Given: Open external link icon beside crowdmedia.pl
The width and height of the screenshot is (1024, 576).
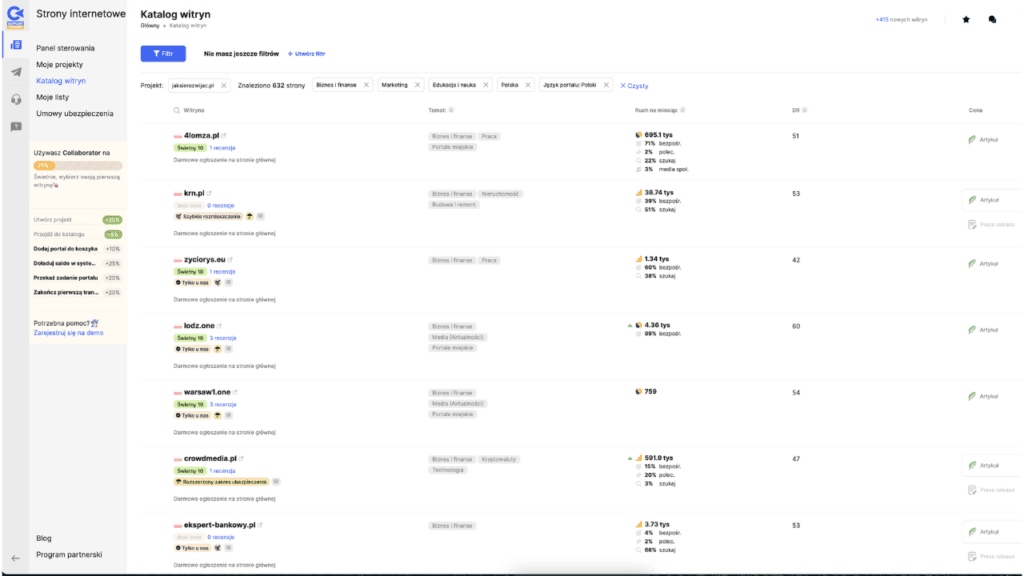Looking at the screenshot, I should click(x=242, y=459).
